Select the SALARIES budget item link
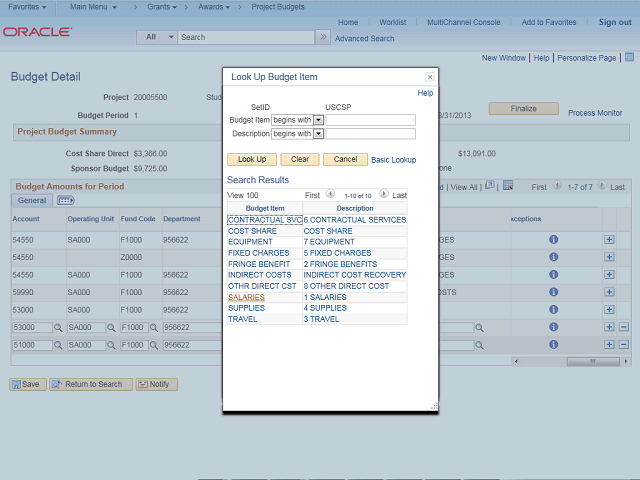 [246, 297]
